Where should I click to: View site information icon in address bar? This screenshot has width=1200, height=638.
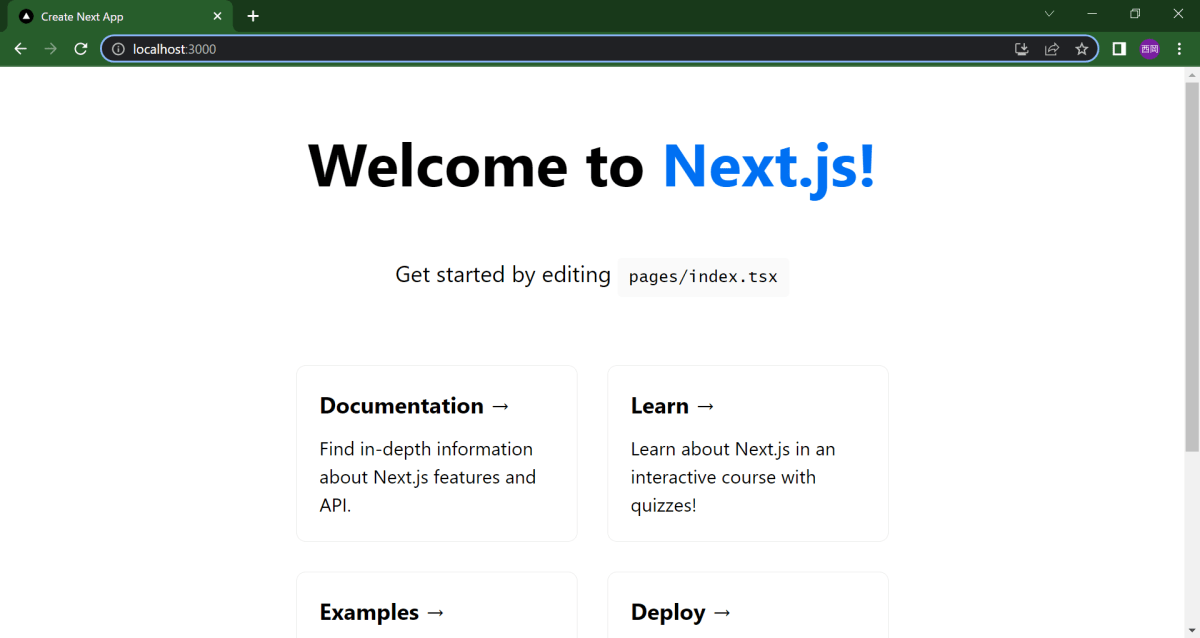click(118, 49)
